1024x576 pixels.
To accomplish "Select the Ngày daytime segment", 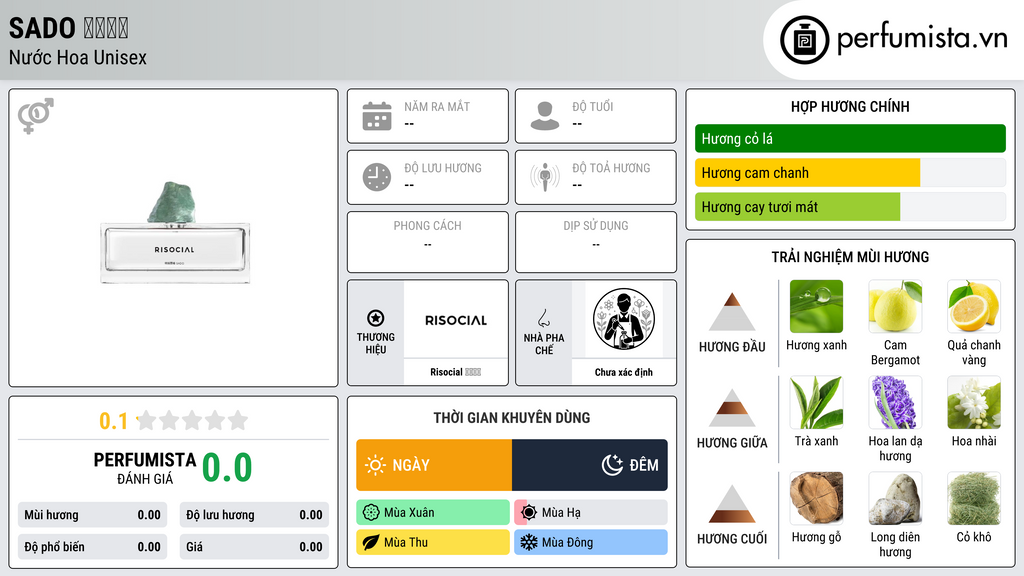I will [434, 465].
